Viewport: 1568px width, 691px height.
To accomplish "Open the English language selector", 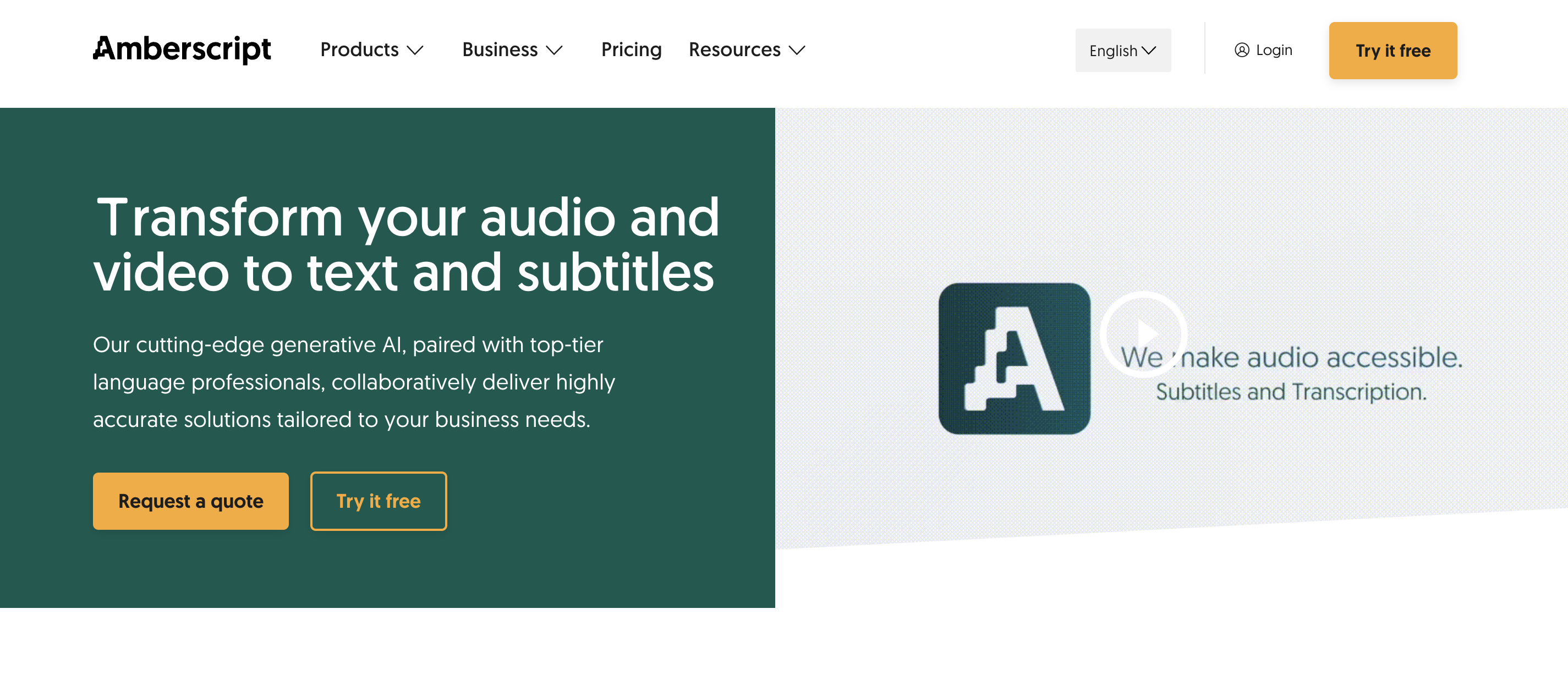I will [x=1122, y=51].
